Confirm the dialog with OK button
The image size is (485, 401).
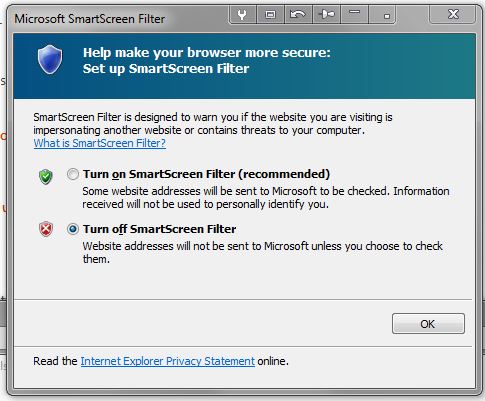point(428,324)
